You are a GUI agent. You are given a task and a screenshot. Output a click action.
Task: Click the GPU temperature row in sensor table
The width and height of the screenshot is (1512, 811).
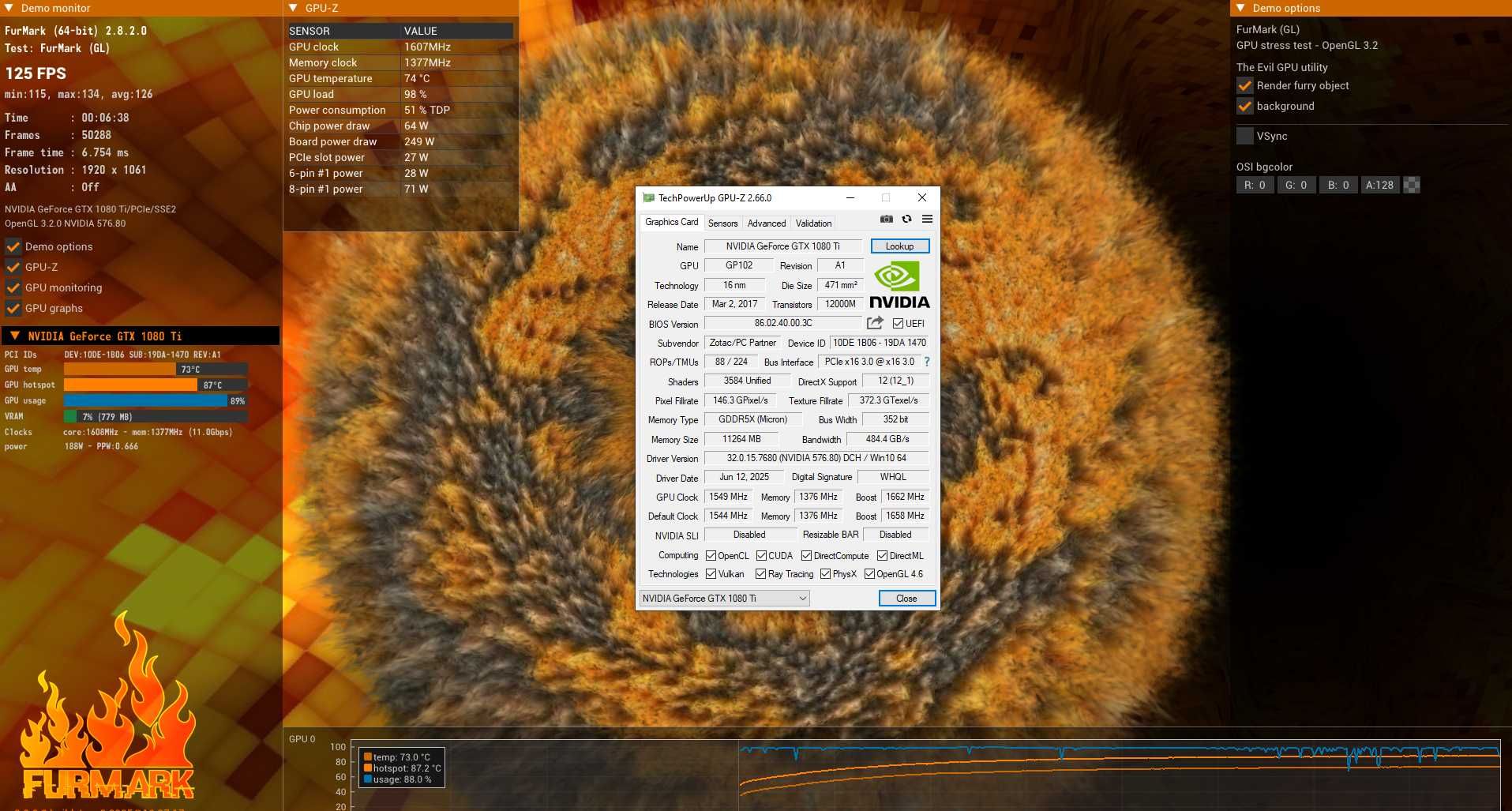point(400,78)
